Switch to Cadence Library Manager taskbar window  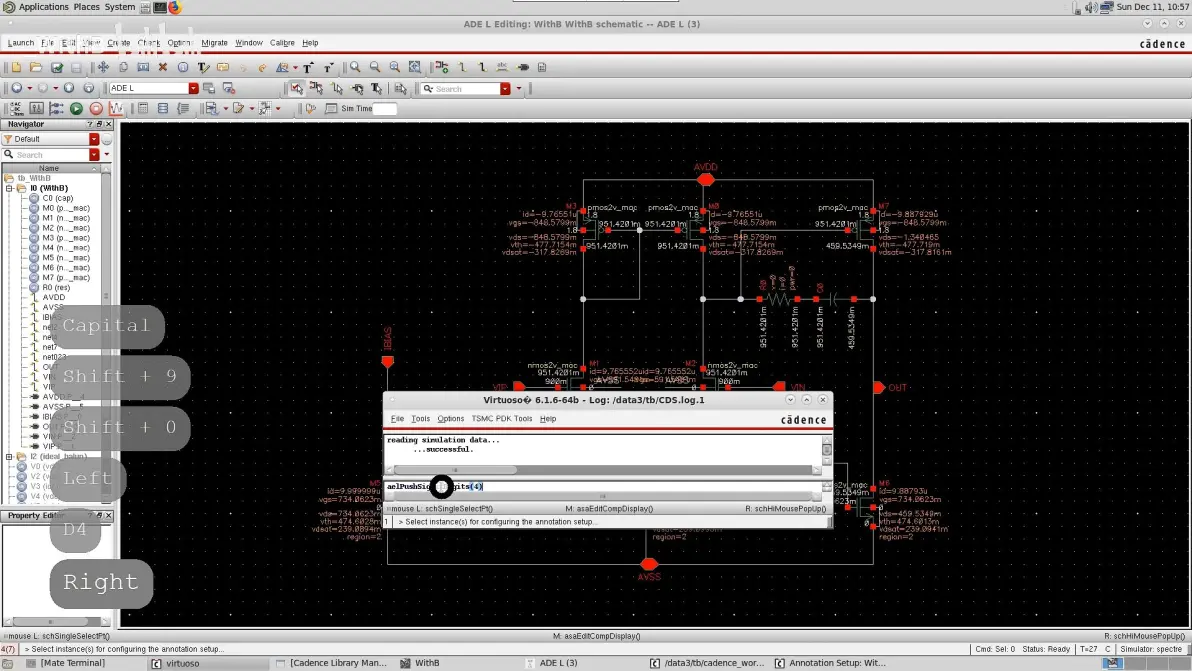click(x=332, y=663)
